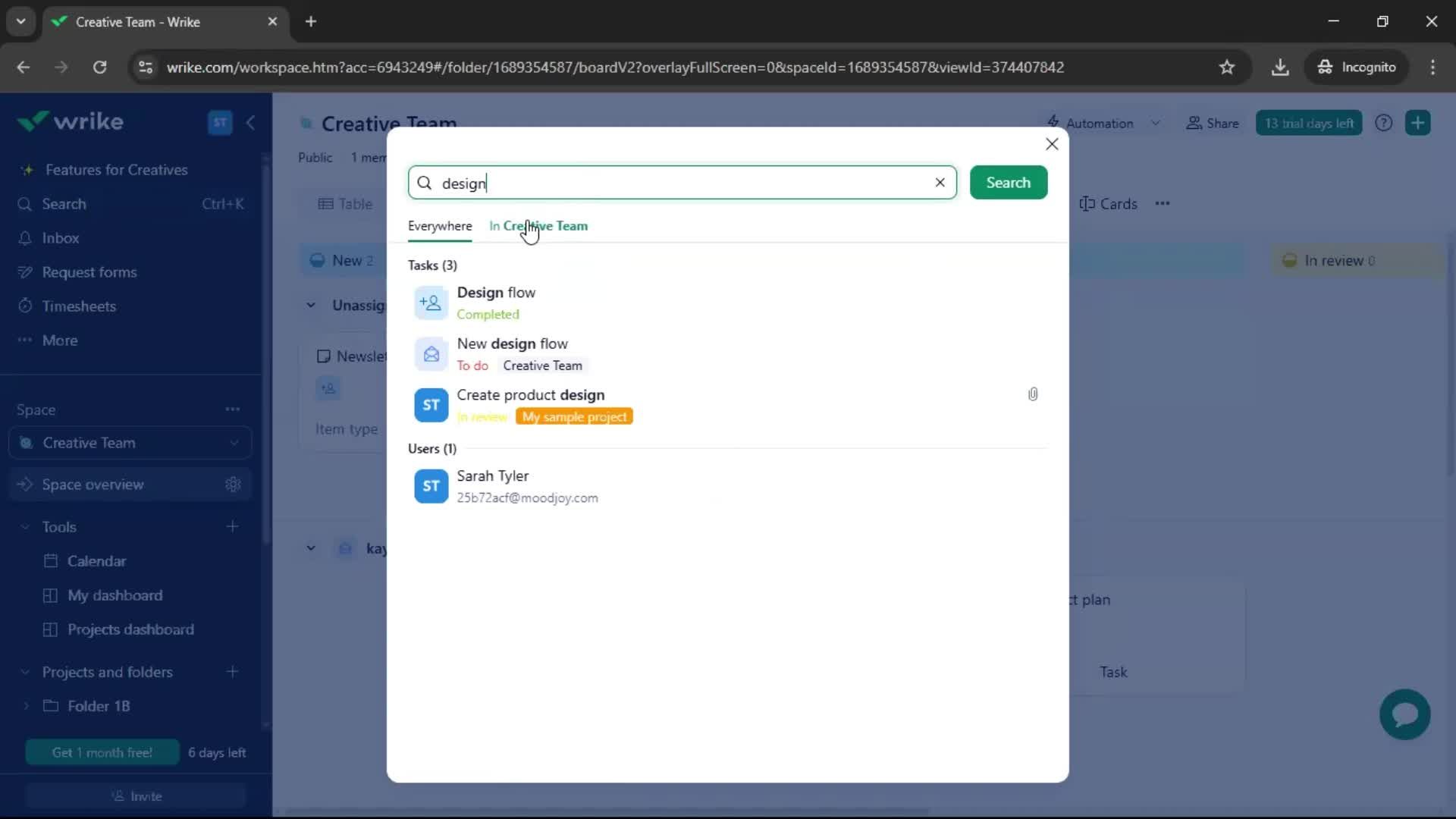
Task: Open view options three-dot menu
Action: [x=1163, y=204]
